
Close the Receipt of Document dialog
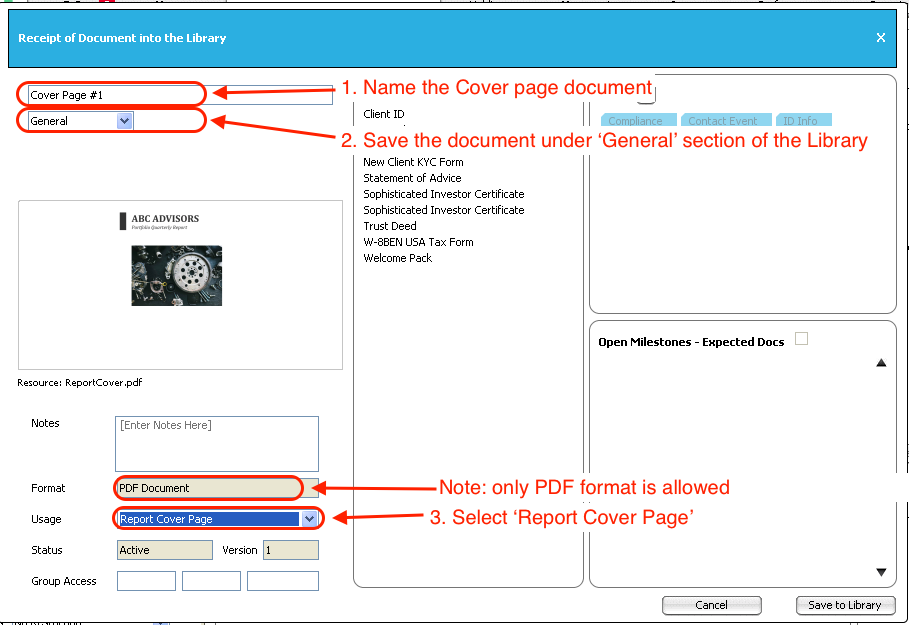pos(880,38)
